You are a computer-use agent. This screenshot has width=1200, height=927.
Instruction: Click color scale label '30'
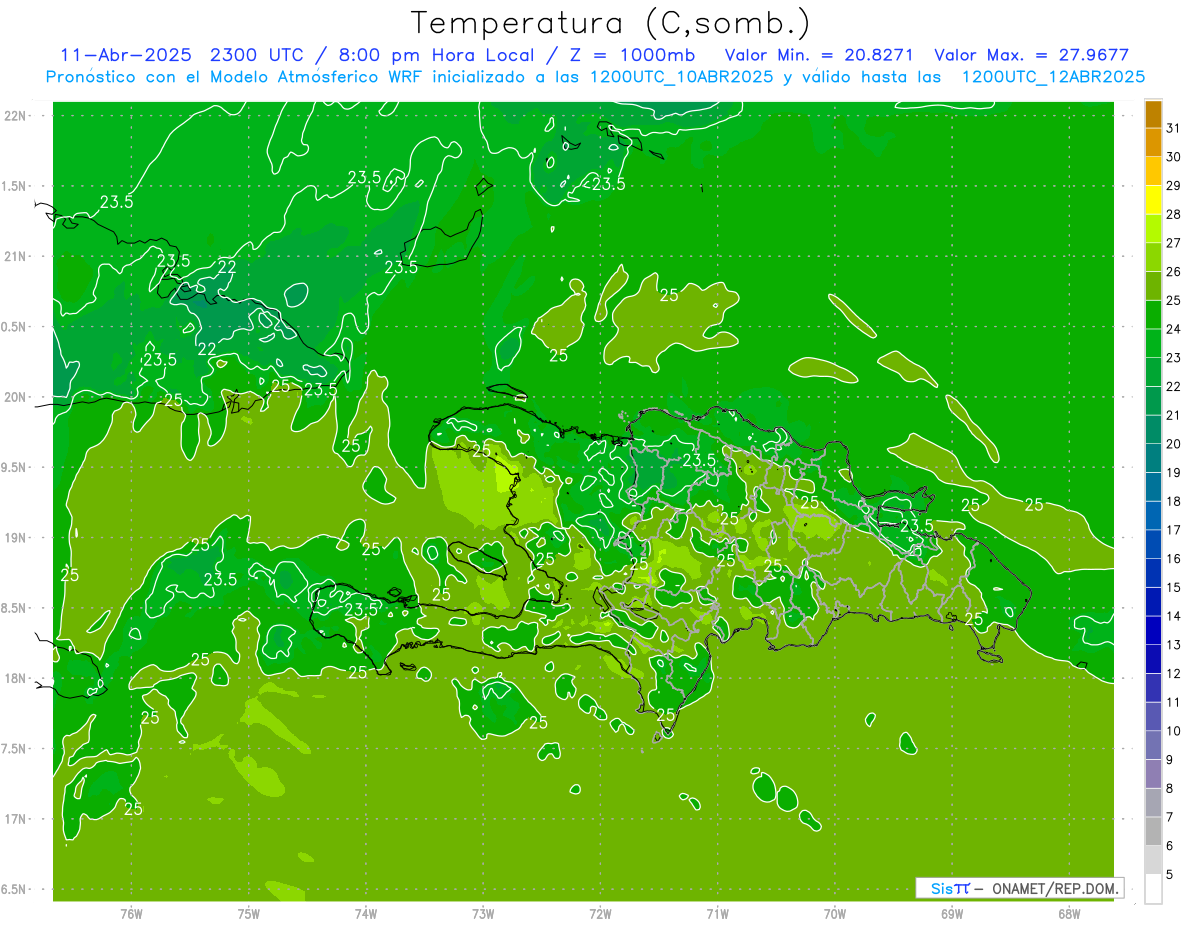click(1173, 157)
